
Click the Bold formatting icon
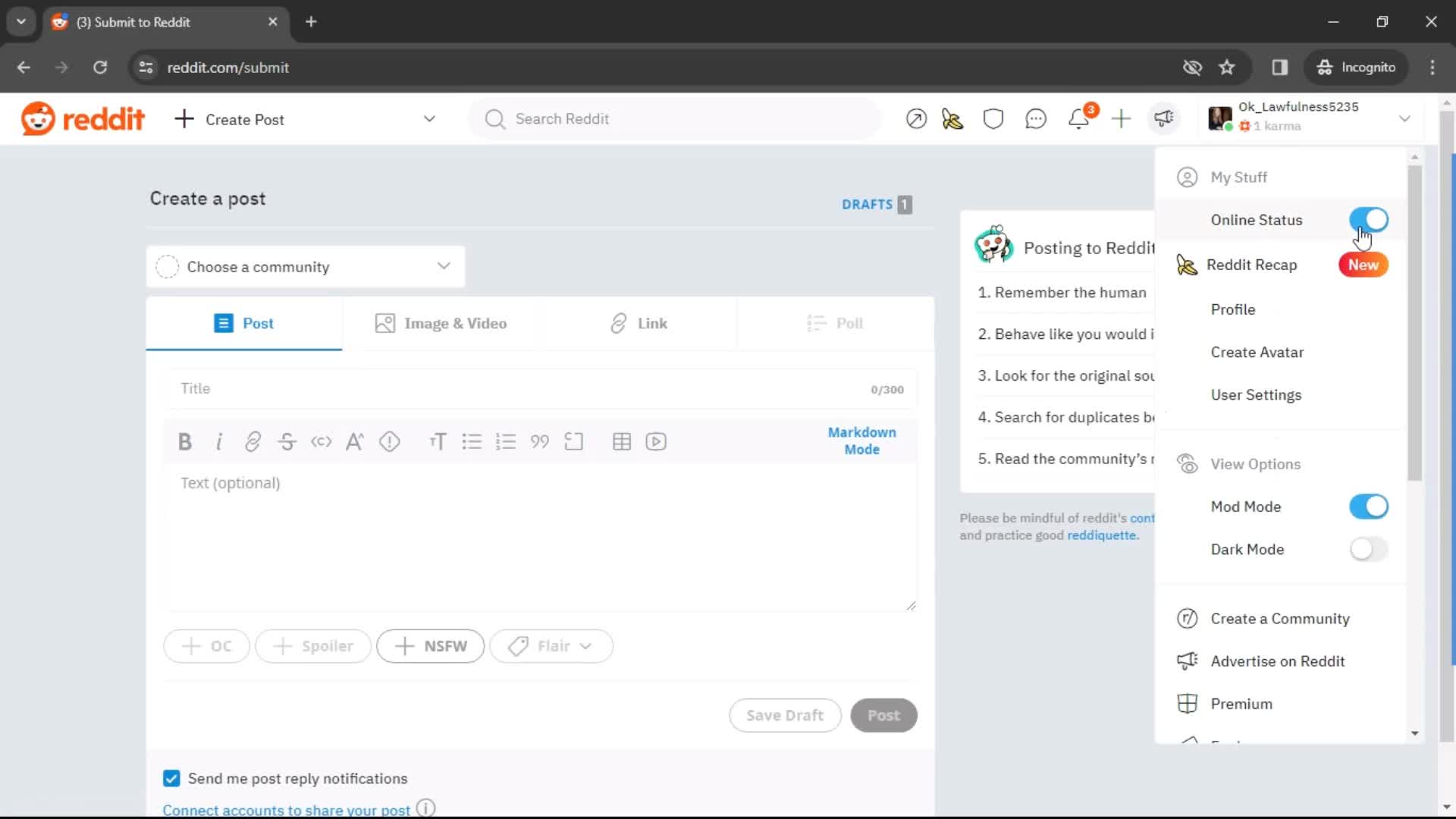tap(184, 441)
